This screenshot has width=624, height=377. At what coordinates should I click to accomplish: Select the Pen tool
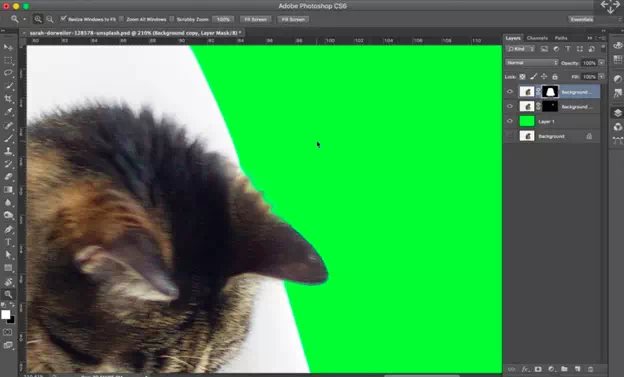click(x=8, y=229)
